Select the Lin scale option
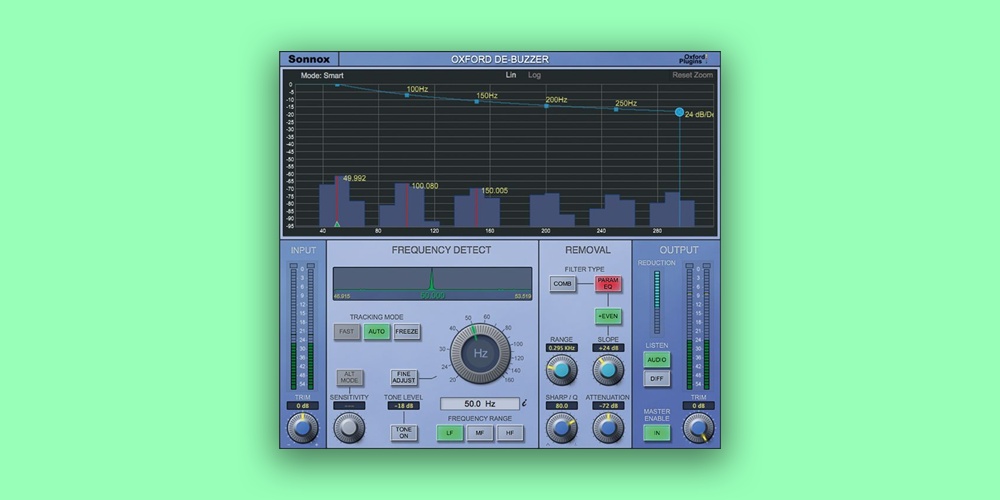Screen dimensions: 1000x500 click(x=510, y=75)
